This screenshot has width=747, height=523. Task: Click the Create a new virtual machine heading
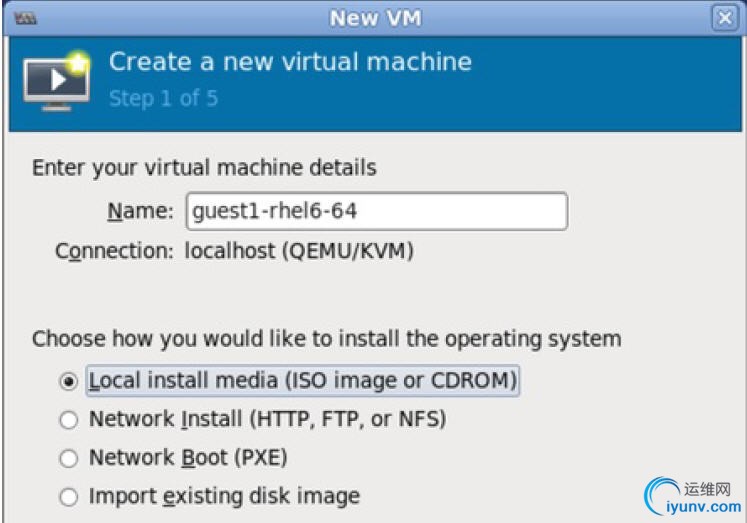290,62
